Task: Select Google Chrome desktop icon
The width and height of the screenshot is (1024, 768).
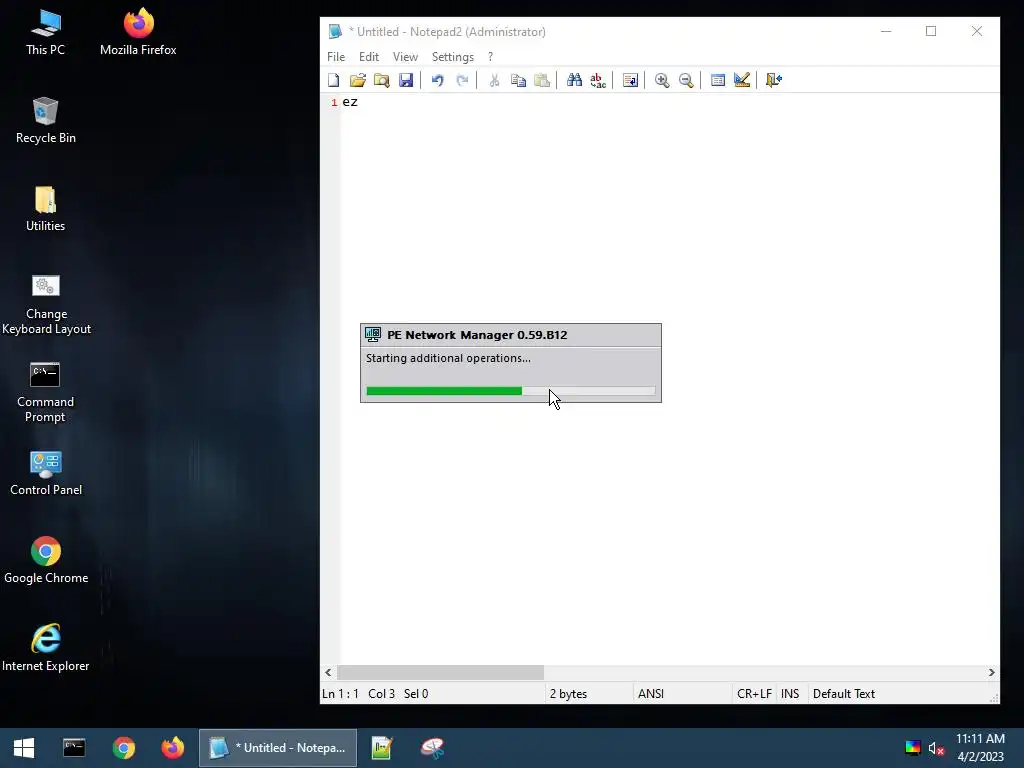Action: point(46,561)
